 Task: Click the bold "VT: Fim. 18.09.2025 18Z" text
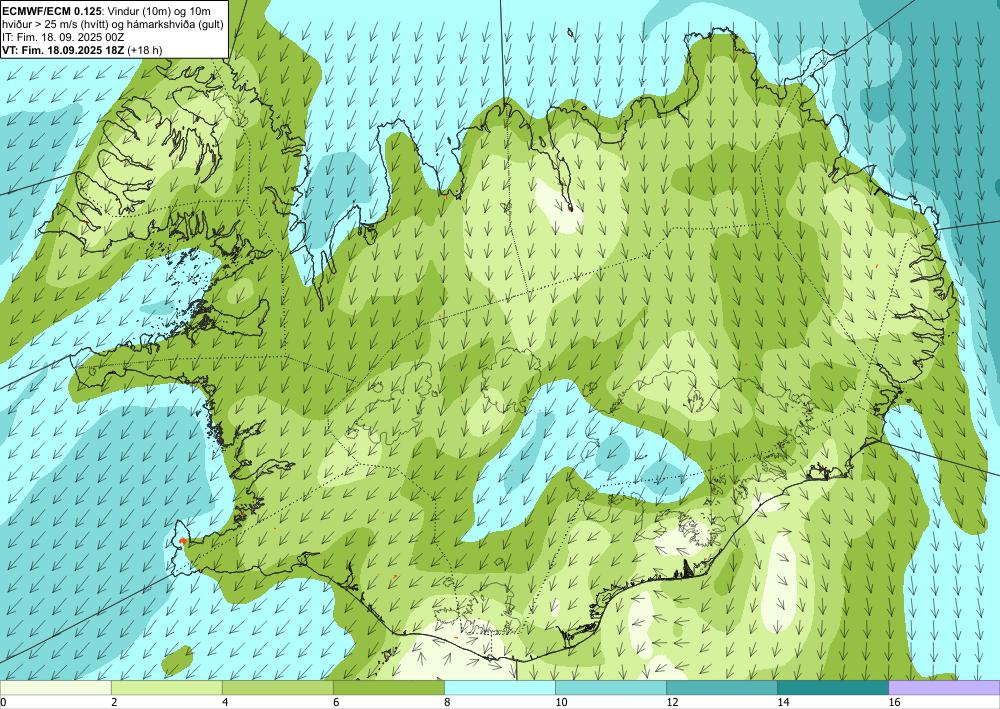pos(64,50)
